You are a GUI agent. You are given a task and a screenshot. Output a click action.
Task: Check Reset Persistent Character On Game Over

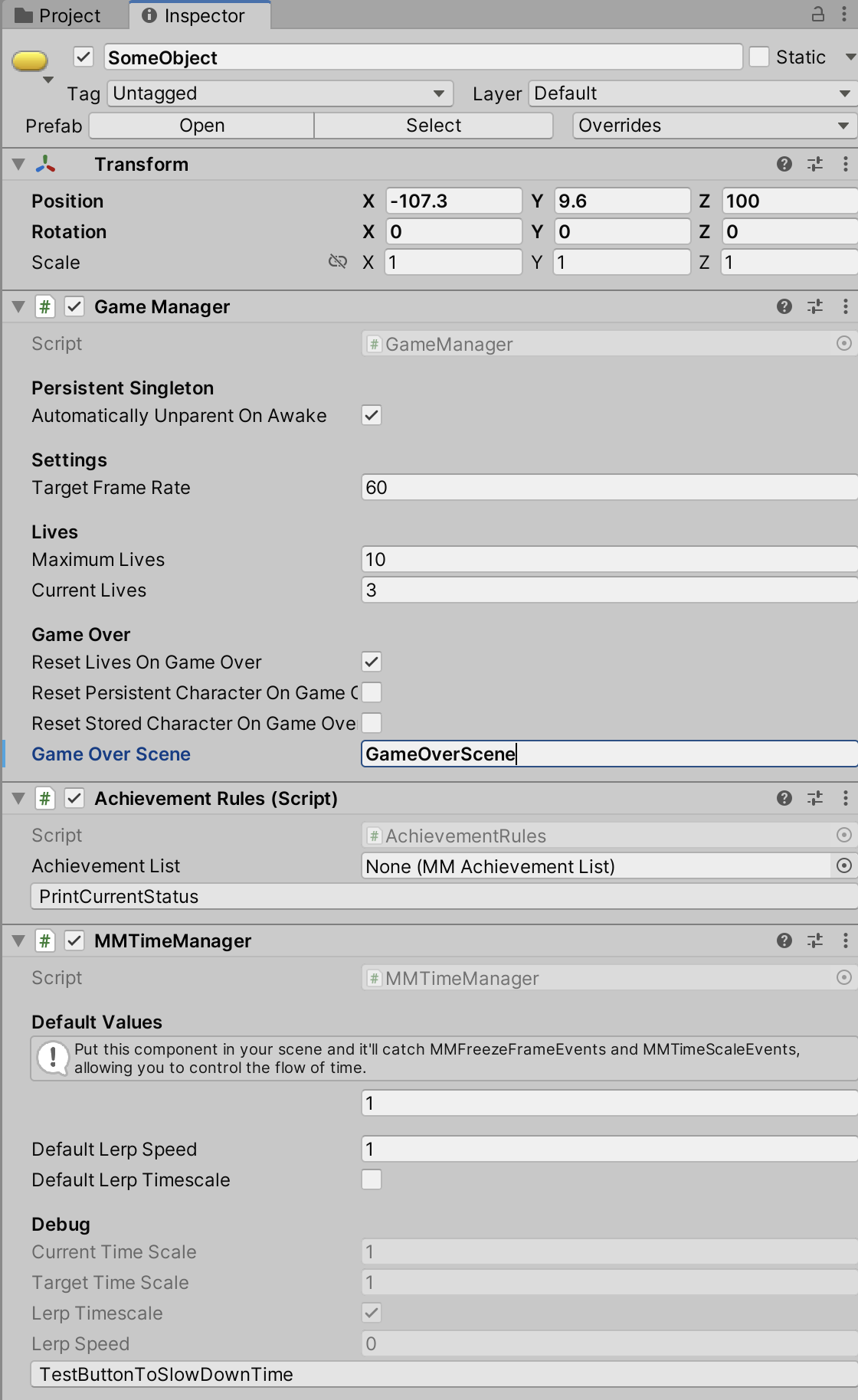tap(372, 692)
